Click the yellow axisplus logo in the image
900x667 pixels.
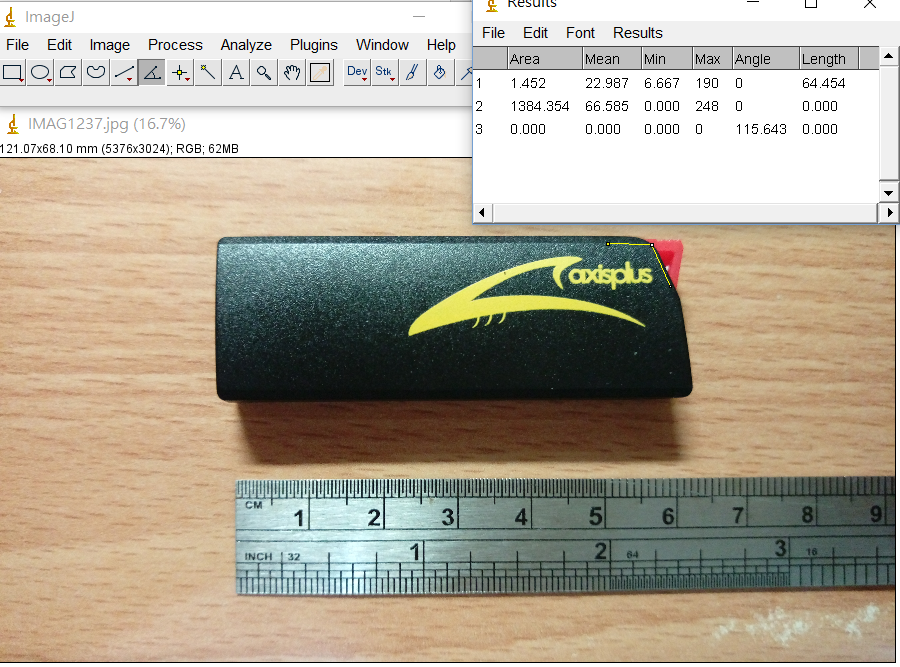tap(532, 297)
